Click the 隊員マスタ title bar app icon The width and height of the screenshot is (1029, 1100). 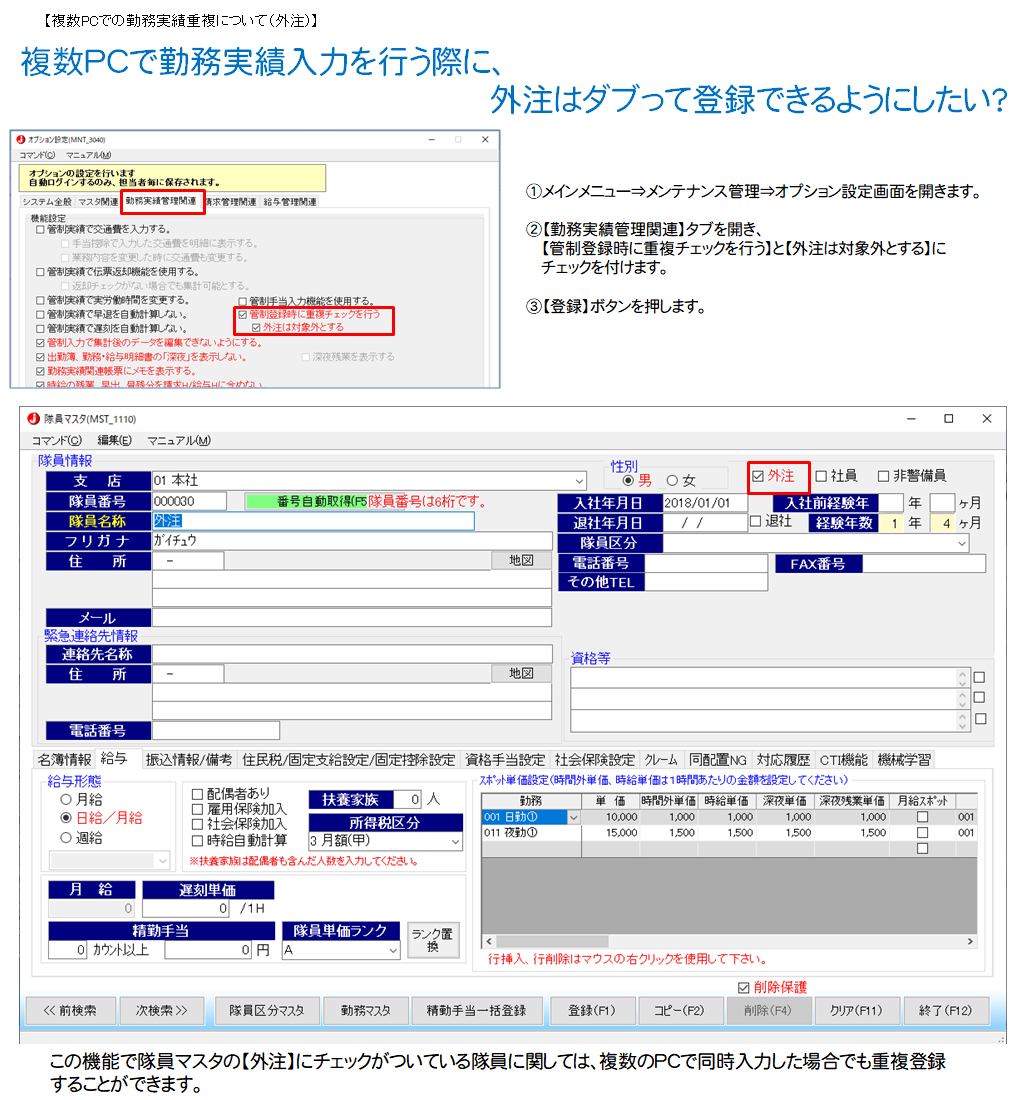(x=35, y=419)
